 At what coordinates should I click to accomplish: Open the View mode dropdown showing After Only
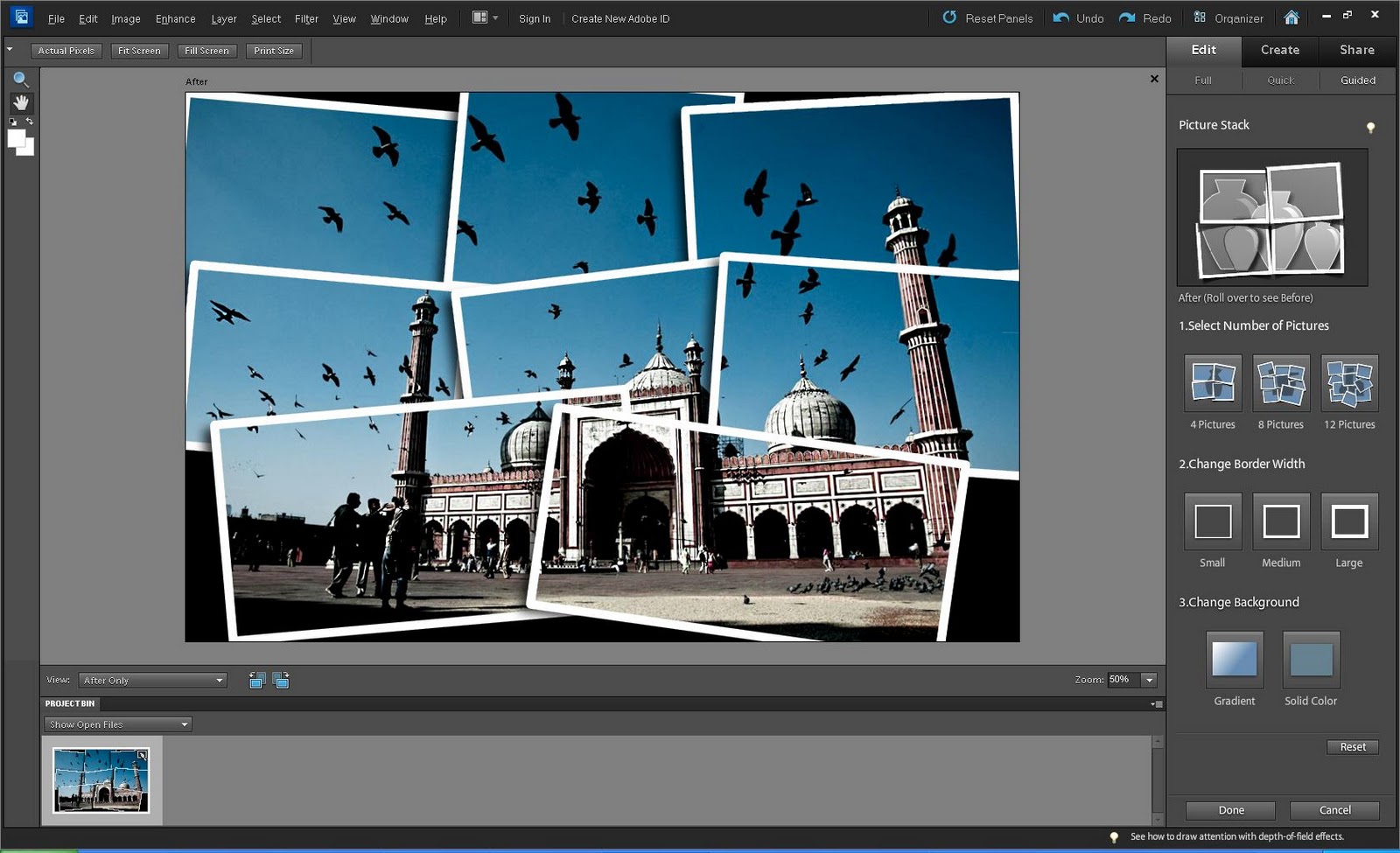151,680
